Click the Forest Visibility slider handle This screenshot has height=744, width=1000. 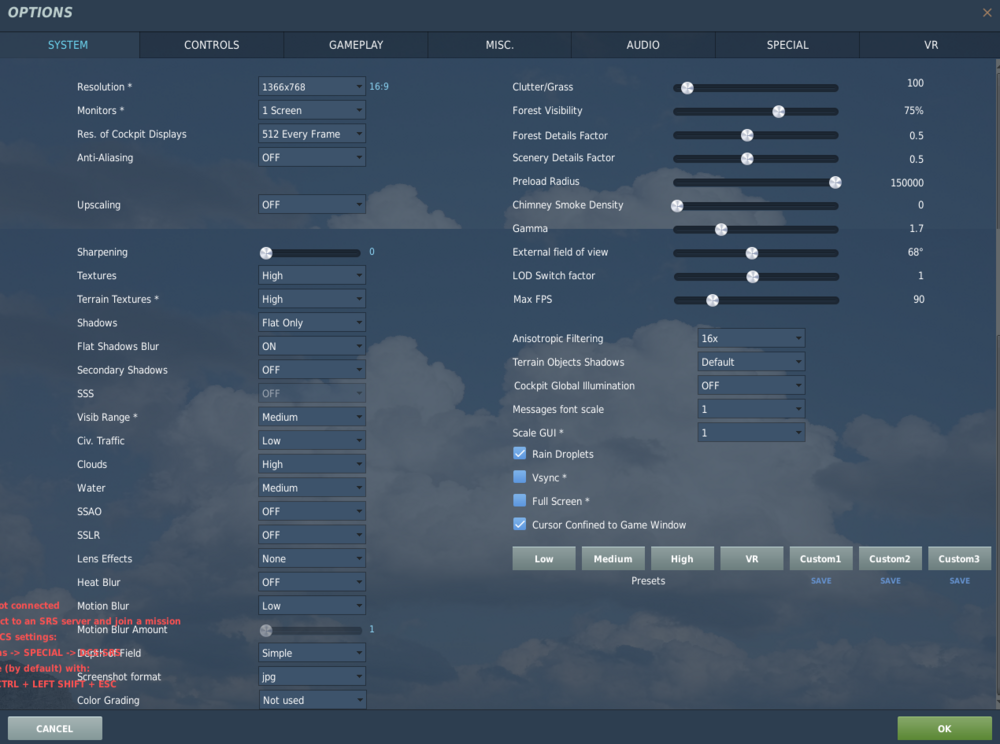[779, 112]
